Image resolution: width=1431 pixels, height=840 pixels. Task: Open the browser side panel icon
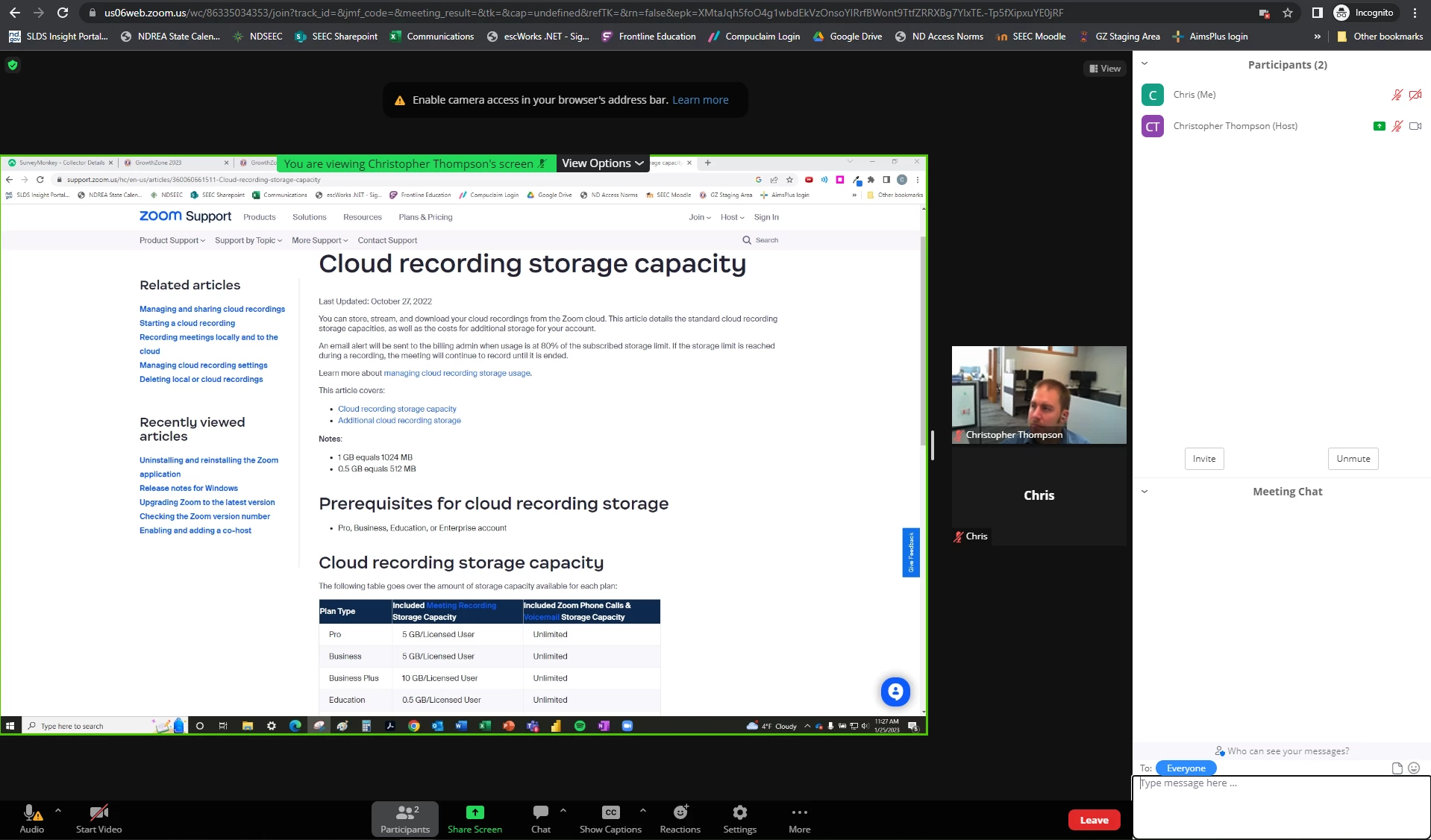click(x=1317, y=13)
